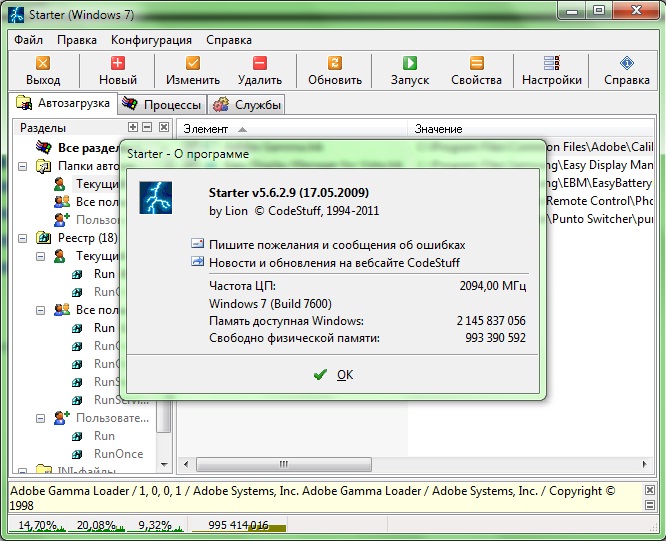Click the Выход toolbar icon
666x541 pixels.
point(42,70)
